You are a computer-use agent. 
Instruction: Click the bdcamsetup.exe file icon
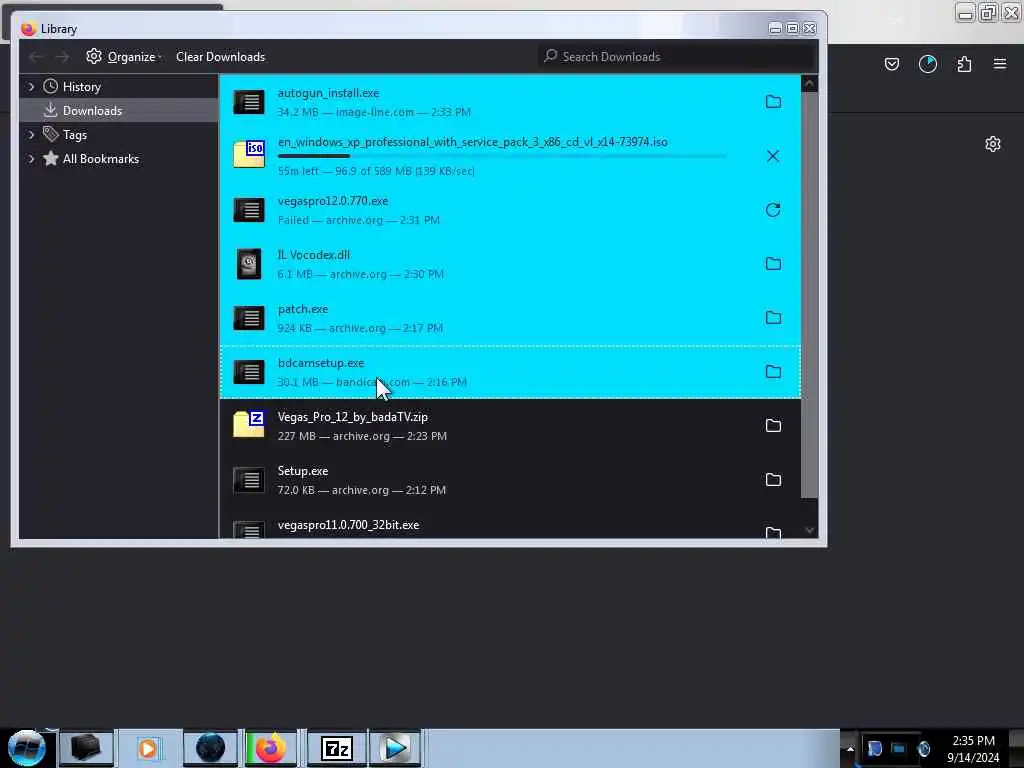[x=249, y=372]
